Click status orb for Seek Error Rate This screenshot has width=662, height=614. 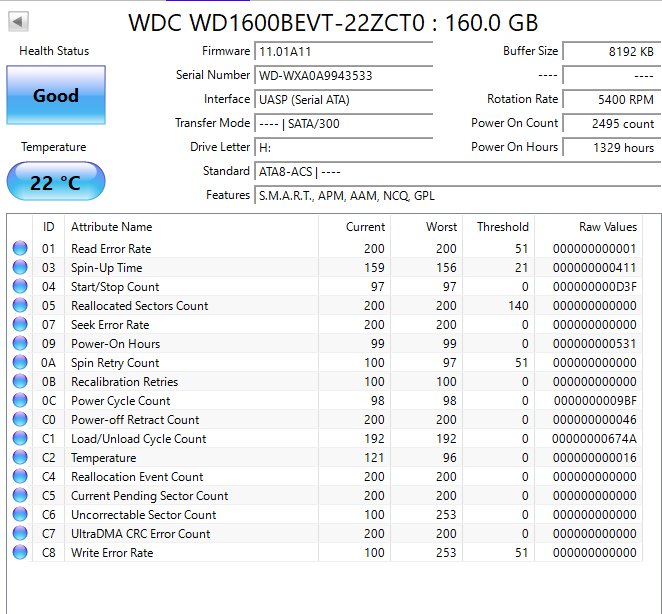coord(20,324)
